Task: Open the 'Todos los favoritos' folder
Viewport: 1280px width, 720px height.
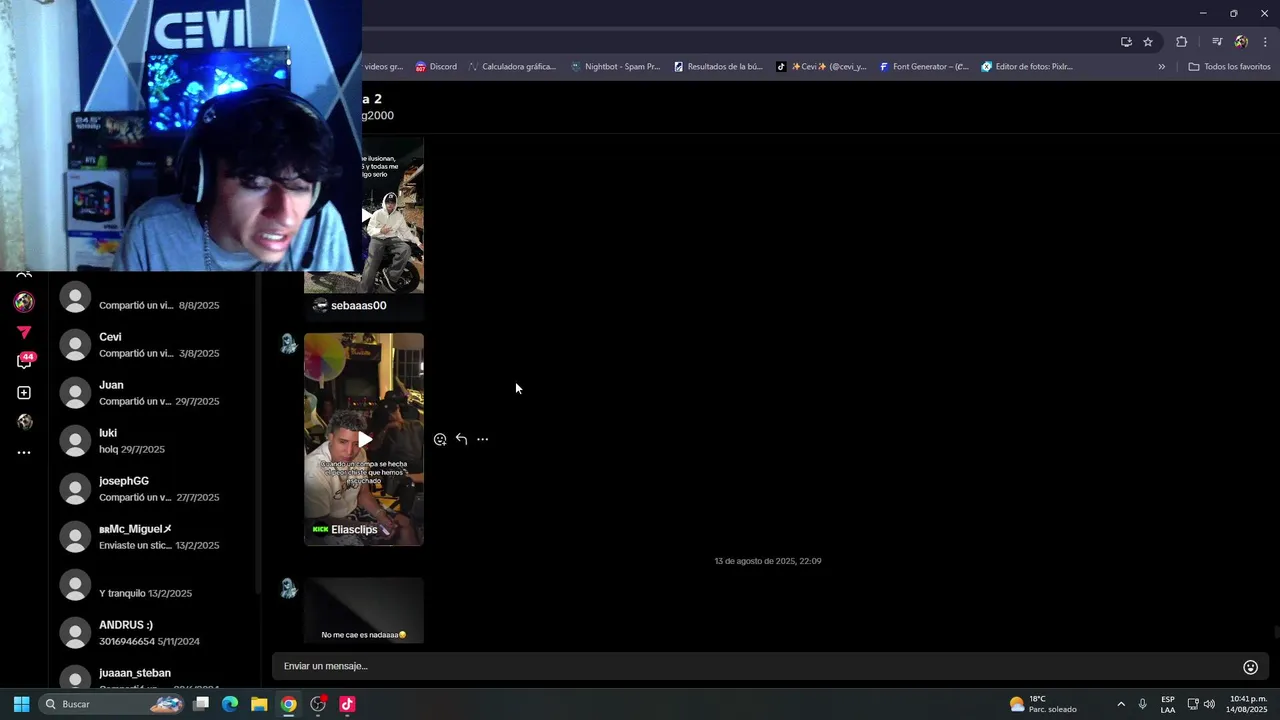Action: click(x=1229, y=67)
